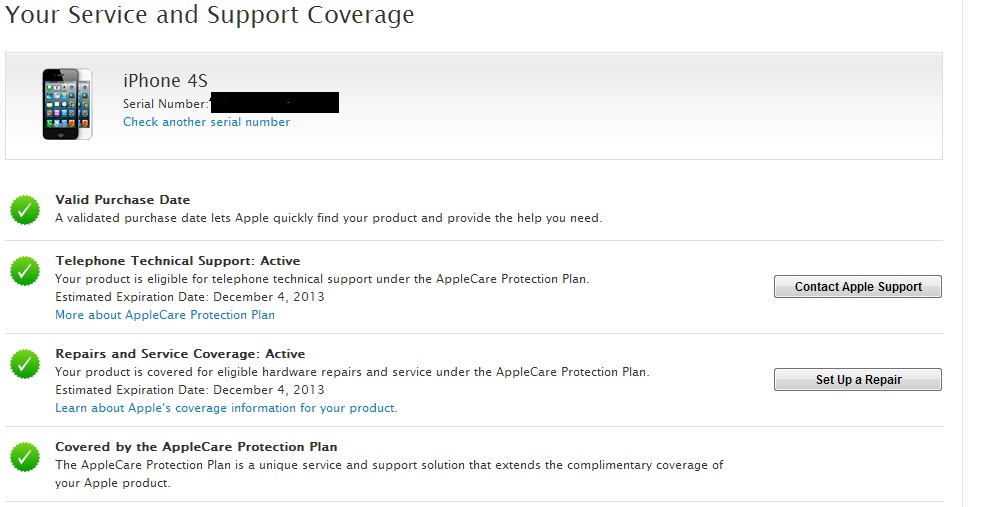Click the iPhone 4S product thumbnail
This screenshot has height=507, width=985.
67,104
